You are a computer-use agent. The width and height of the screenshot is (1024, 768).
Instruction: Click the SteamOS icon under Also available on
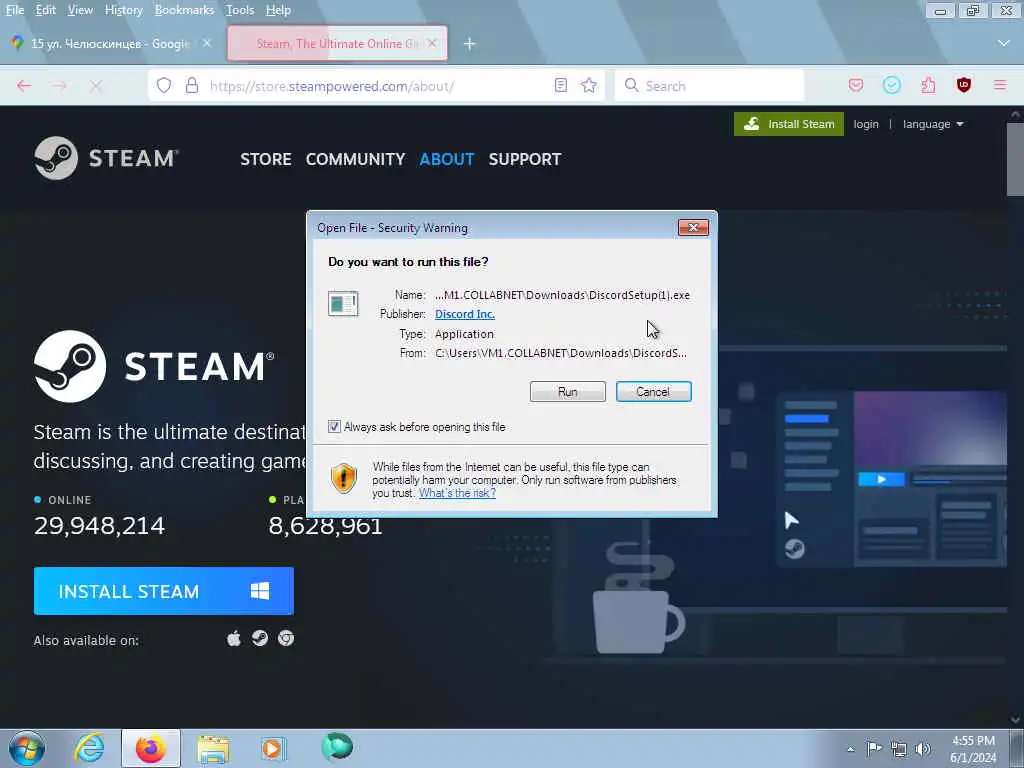pos(260,638)
